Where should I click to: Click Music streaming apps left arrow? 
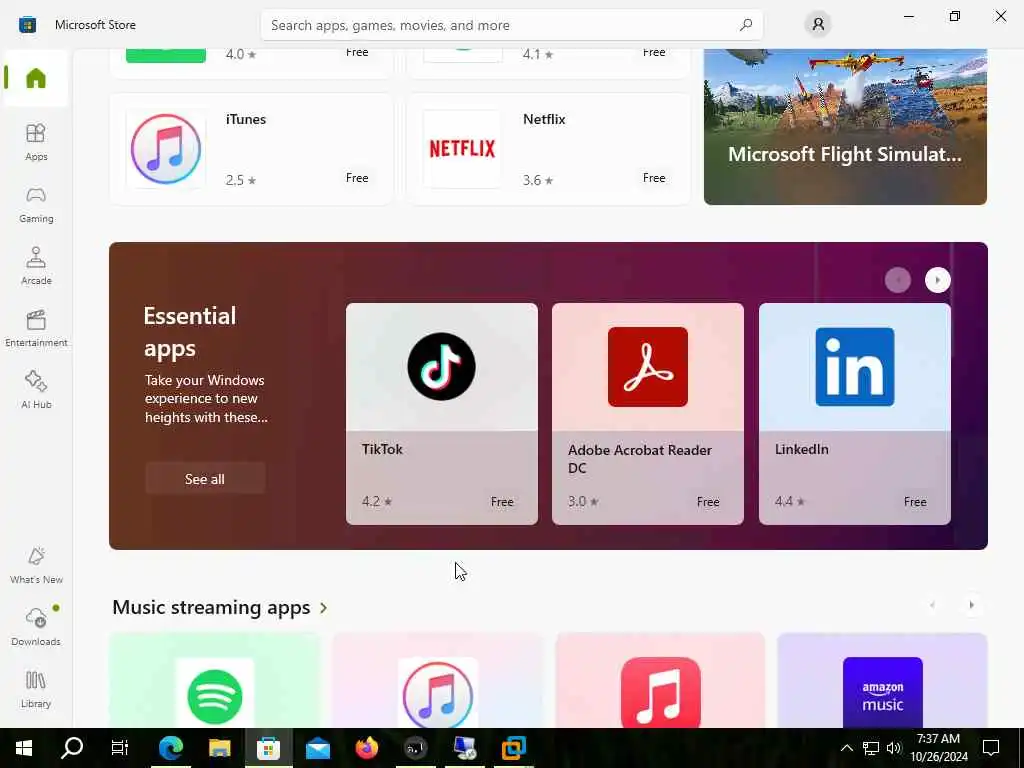932,605
